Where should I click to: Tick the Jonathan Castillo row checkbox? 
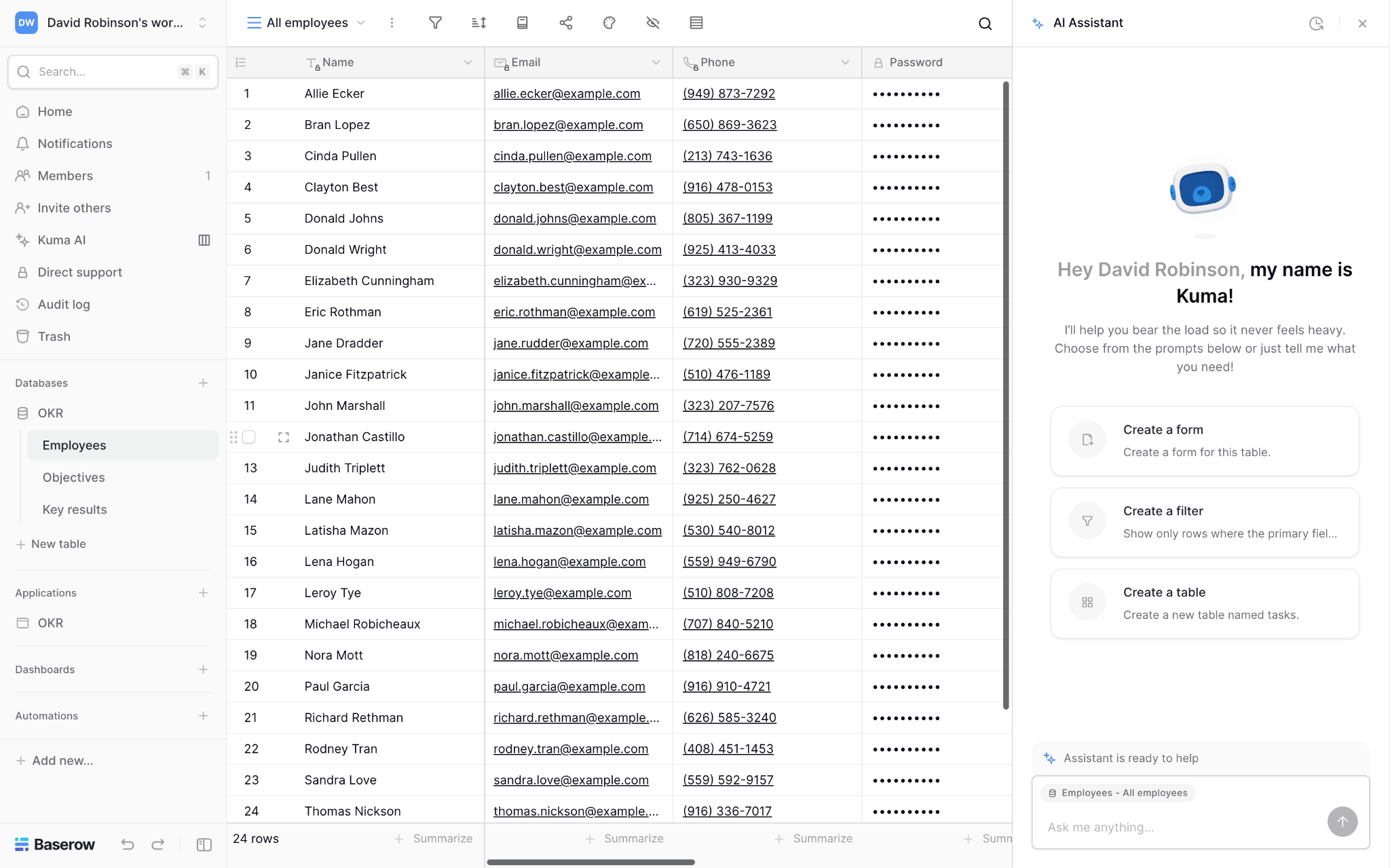pyautogui.click(x=249, y=437)
